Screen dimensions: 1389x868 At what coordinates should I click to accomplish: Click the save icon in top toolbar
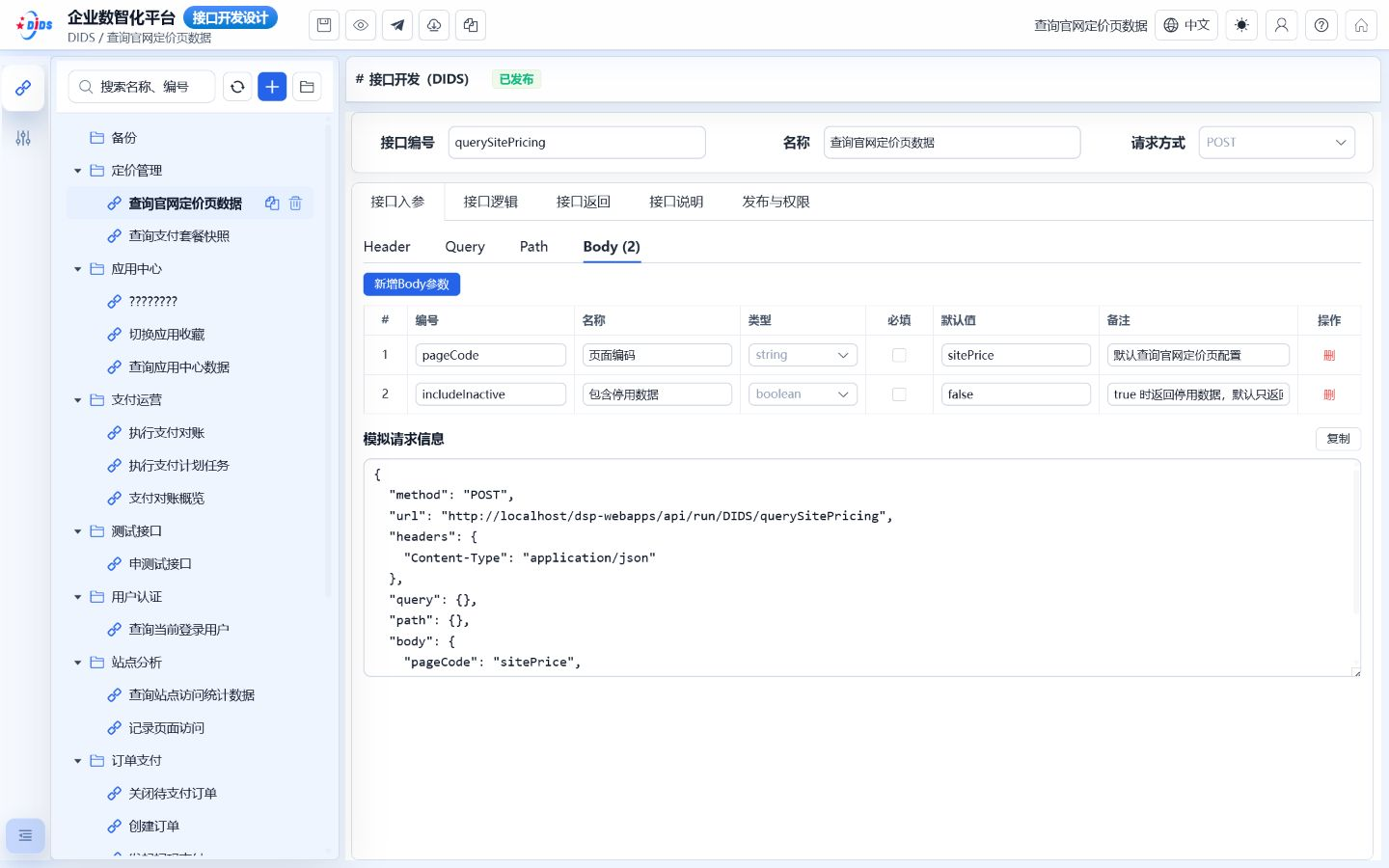pyautogui.click(x=324, y=25)
